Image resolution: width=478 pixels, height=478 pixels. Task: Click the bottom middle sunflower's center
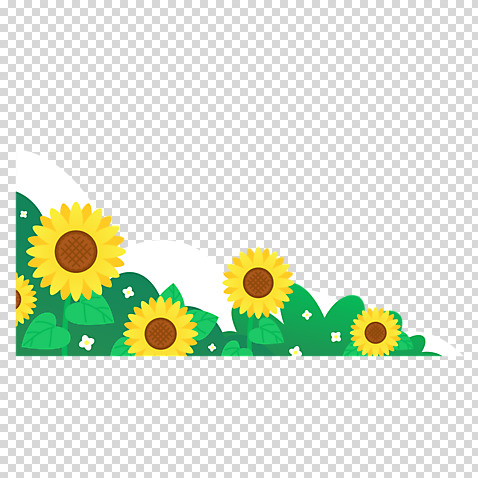160,334
